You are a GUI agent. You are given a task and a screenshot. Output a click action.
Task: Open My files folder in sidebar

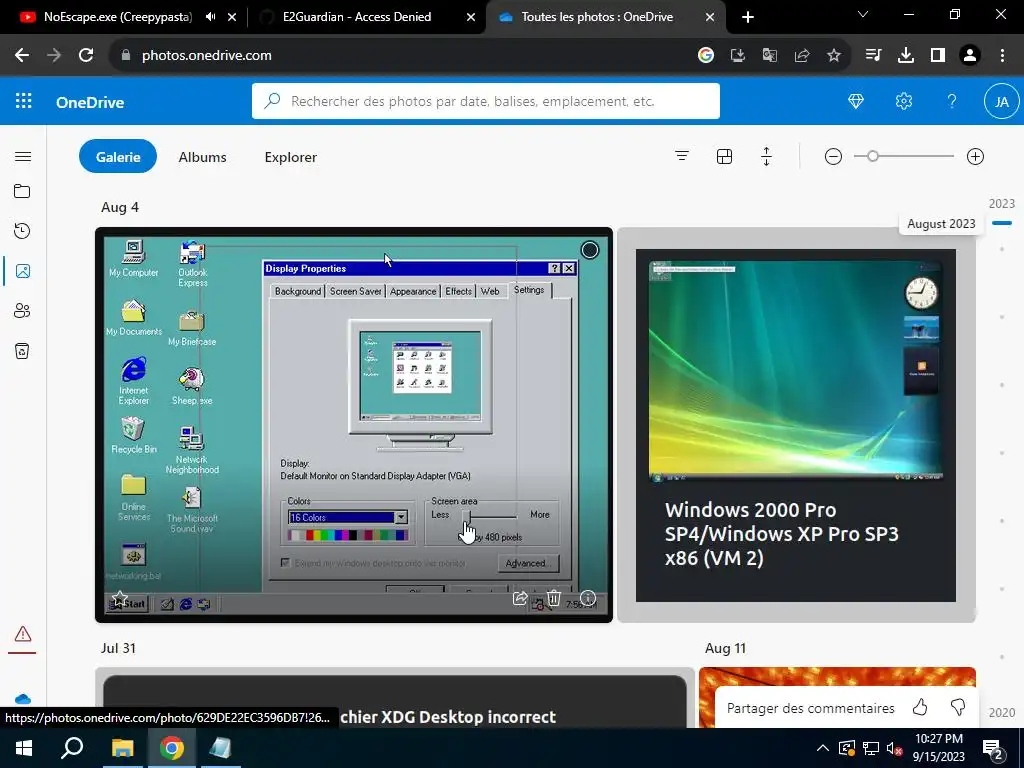pyautogui.click(x=22, y=191)
